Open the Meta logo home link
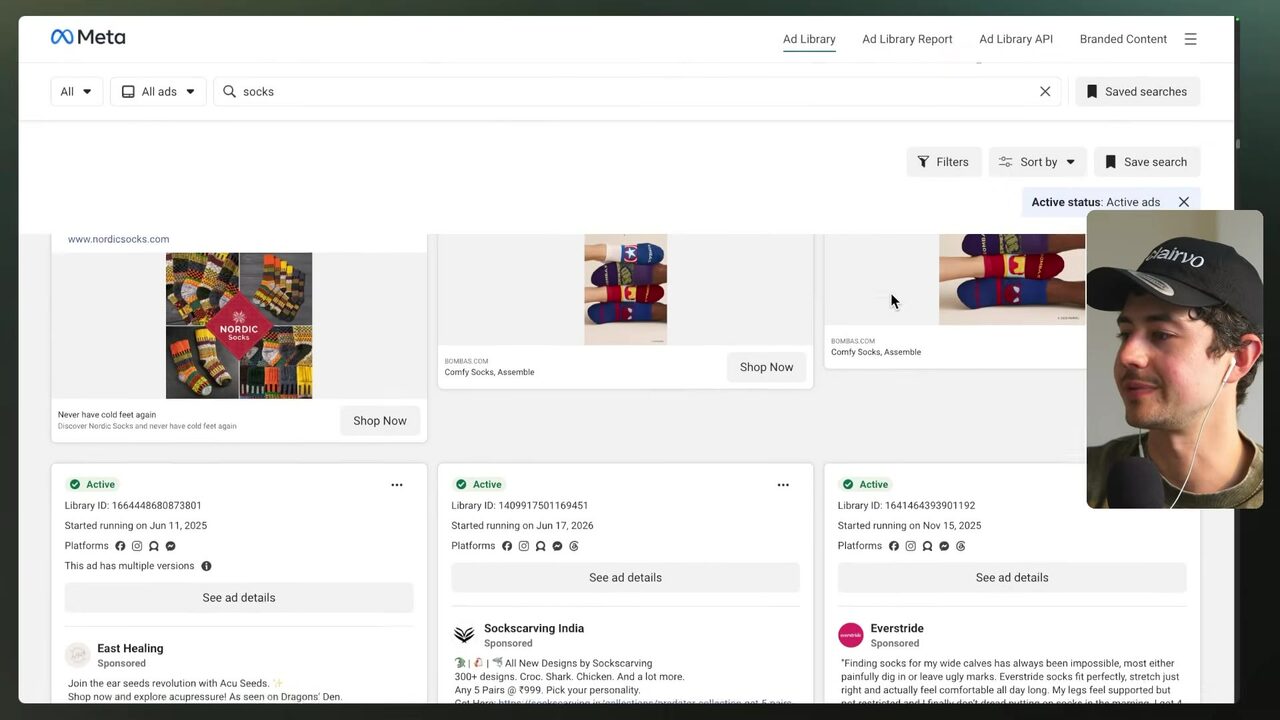 [88, 37]
